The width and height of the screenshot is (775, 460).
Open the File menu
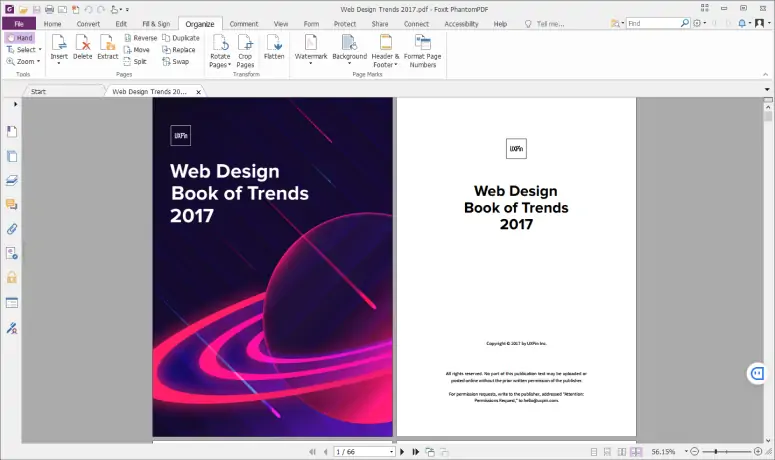pyautogui.click(x=18, y=23)
